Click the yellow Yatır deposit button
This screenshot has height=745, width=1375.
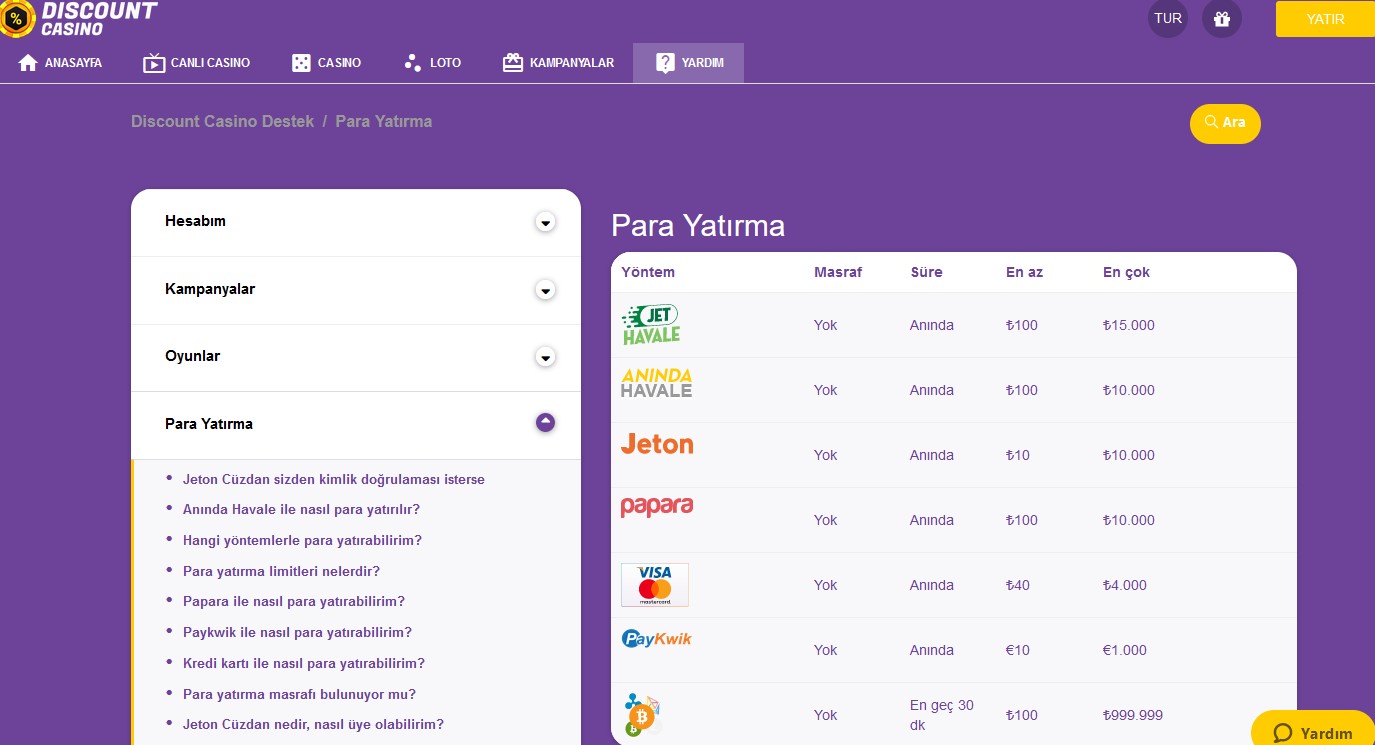point(1325,19)
